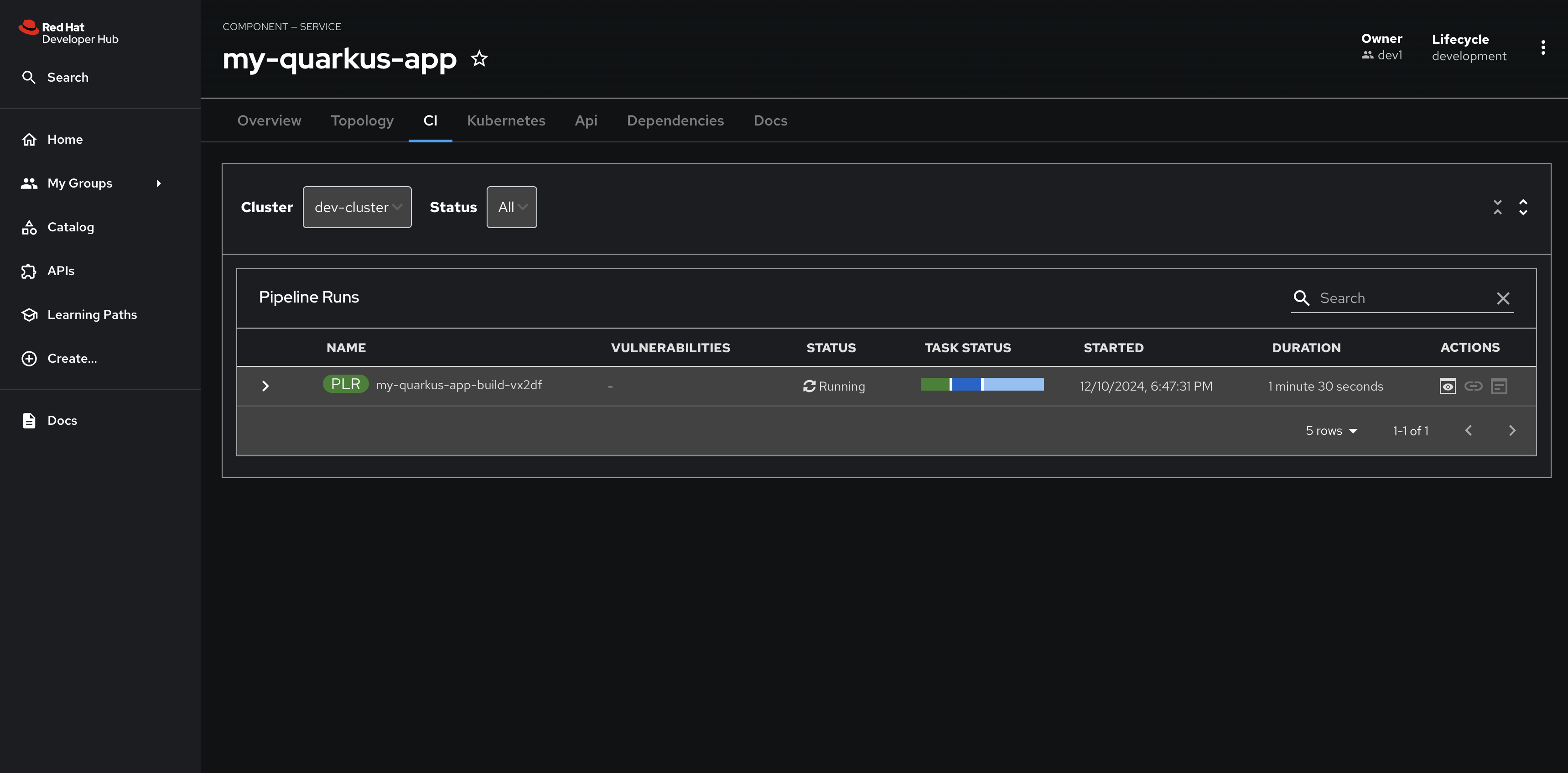Switch to the Dependencies tab

[675, 120]
